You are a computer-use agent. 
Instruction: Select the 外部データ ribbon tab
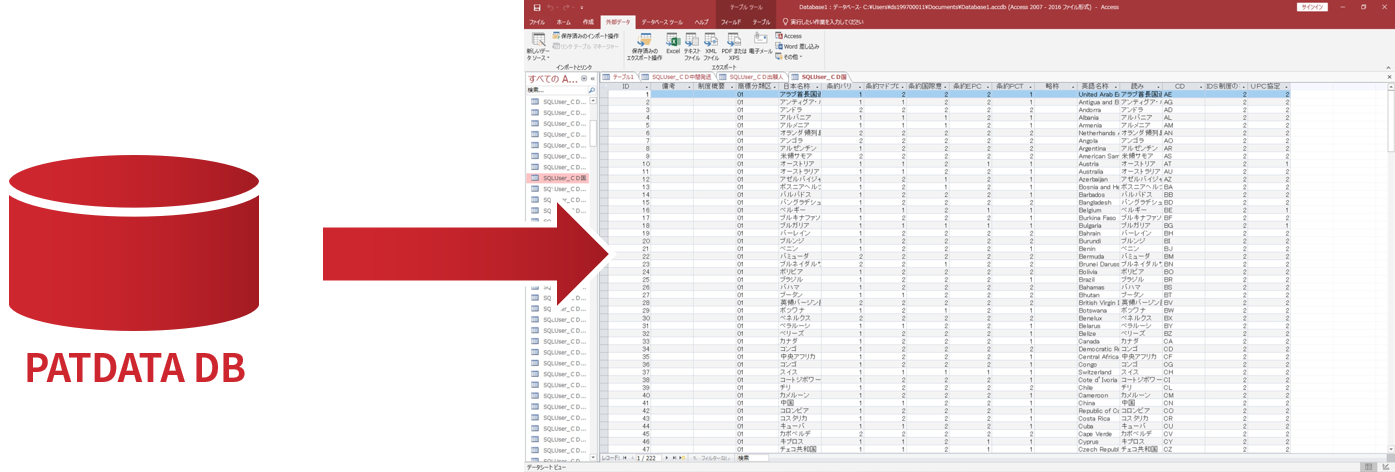(x=619, y=21)
